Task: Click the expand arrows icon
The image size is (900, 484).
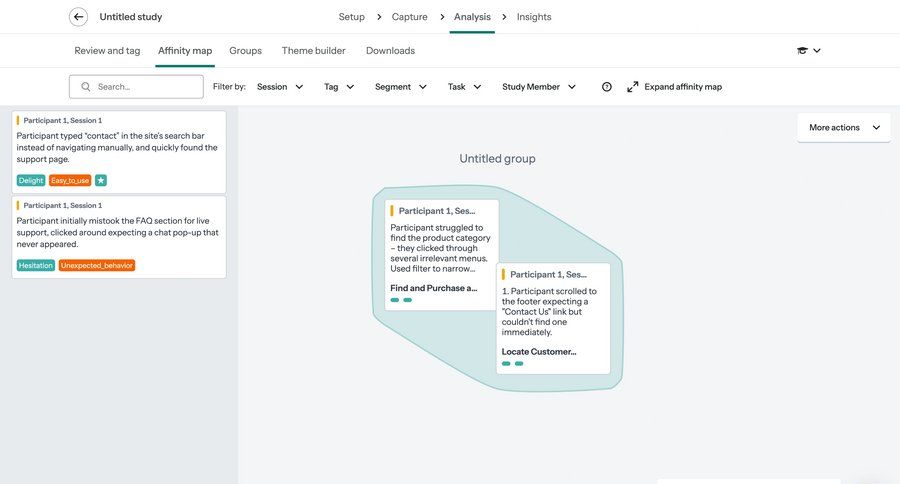Action: point(632,87)
